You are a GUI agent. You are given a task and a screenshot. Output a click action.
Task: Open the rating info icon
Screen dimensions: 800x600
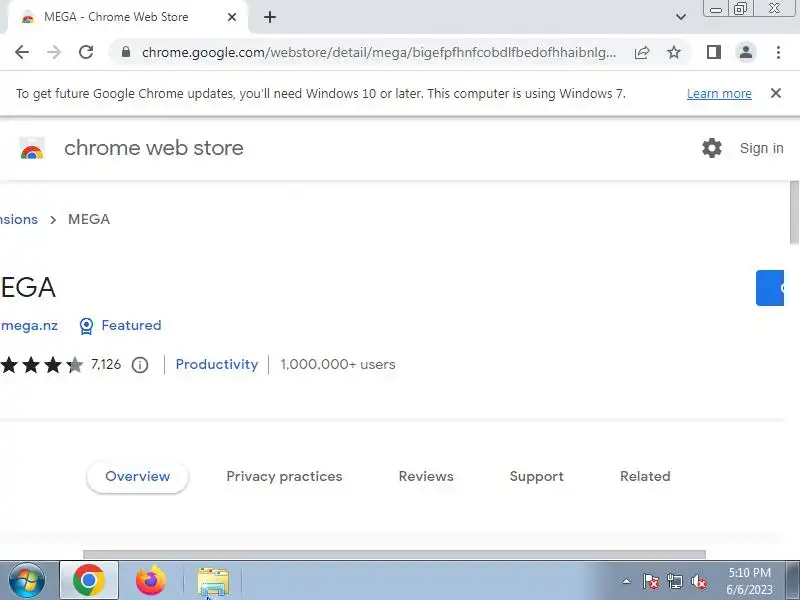point(140,365)
